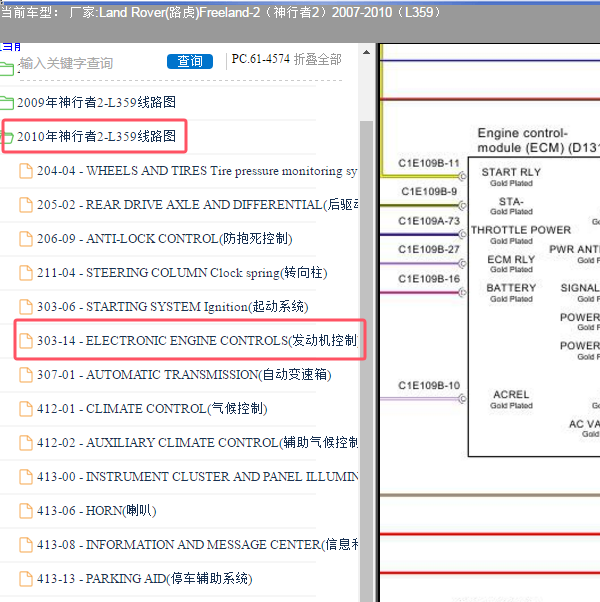This screenshot has height=602, width=600.
Task: Expand the 2009年神行者2-L359线路图 folder
Action: [96, 103]
